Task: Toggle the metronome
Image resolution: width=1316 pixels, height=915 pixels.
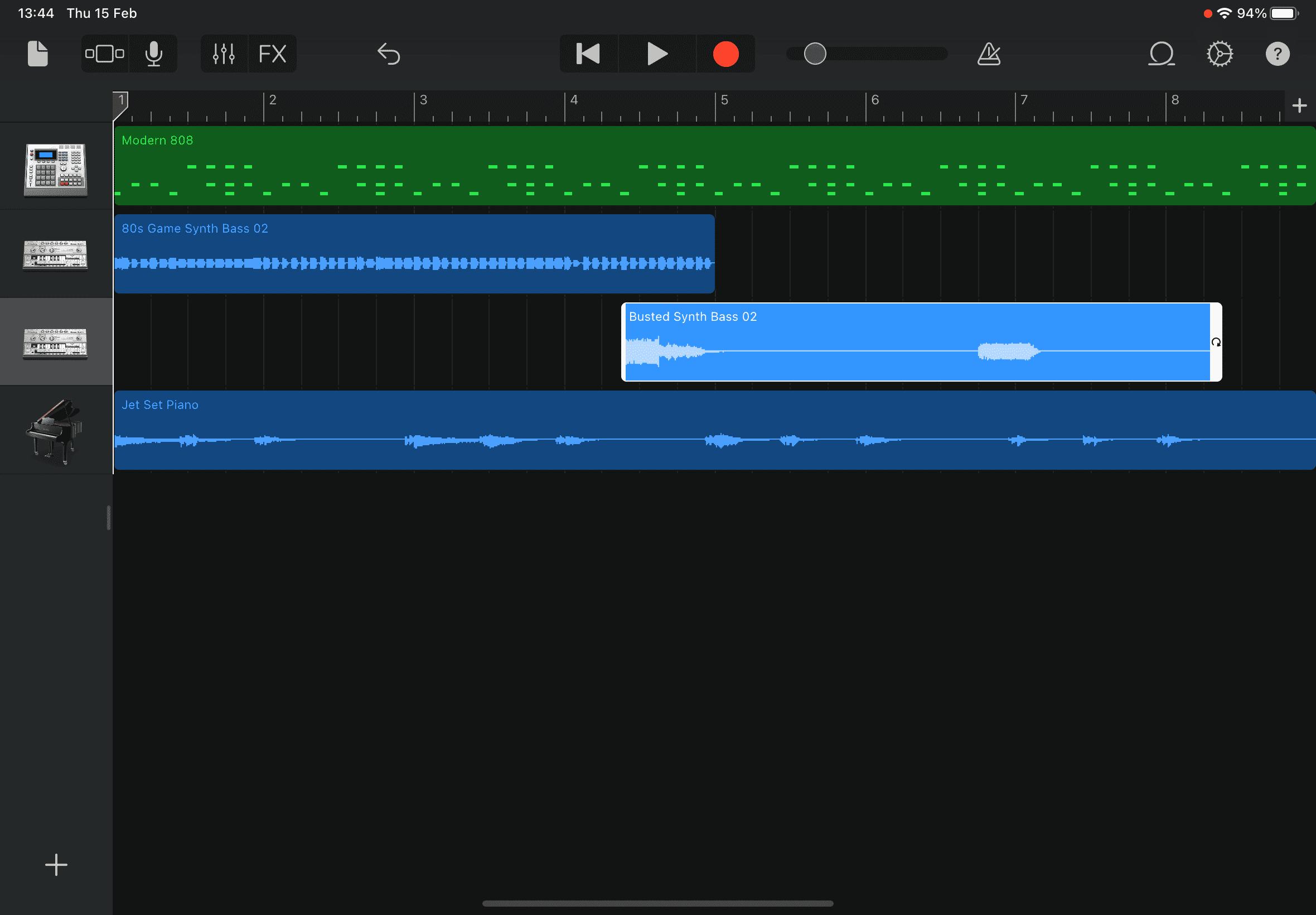Action: coord(989,54)
